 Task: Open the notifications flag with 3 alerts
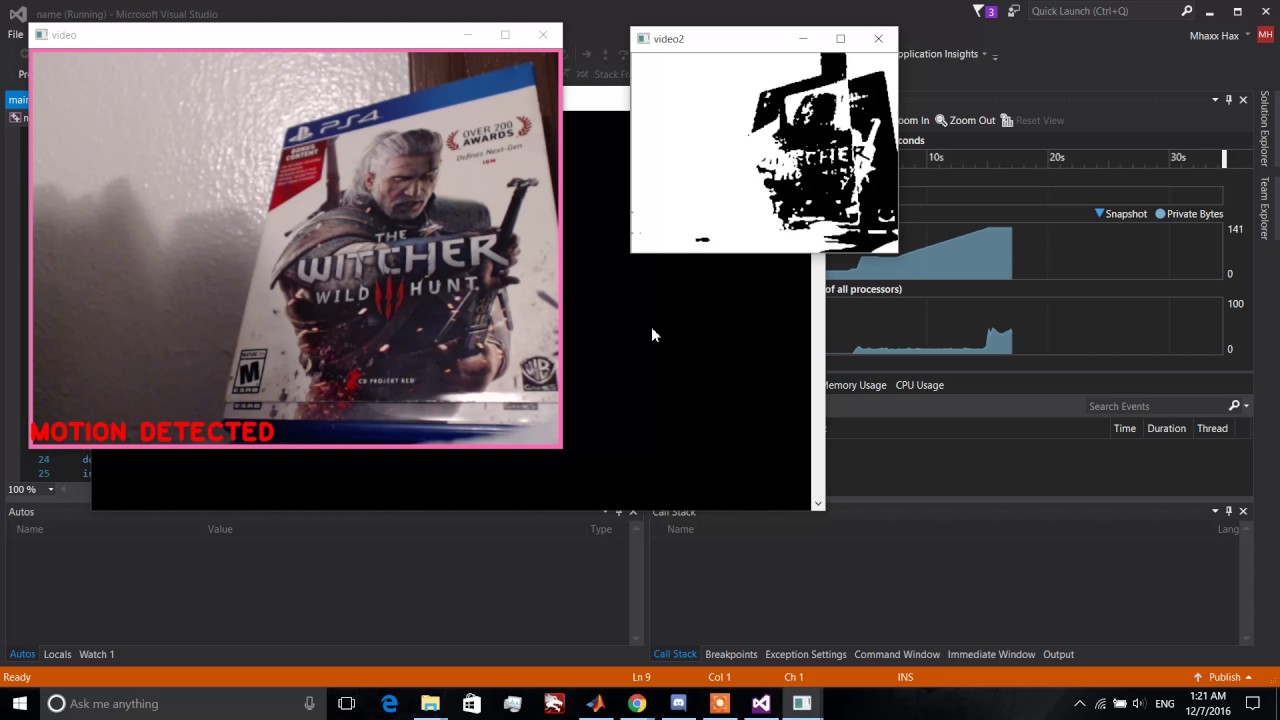(x=984, y=11)
